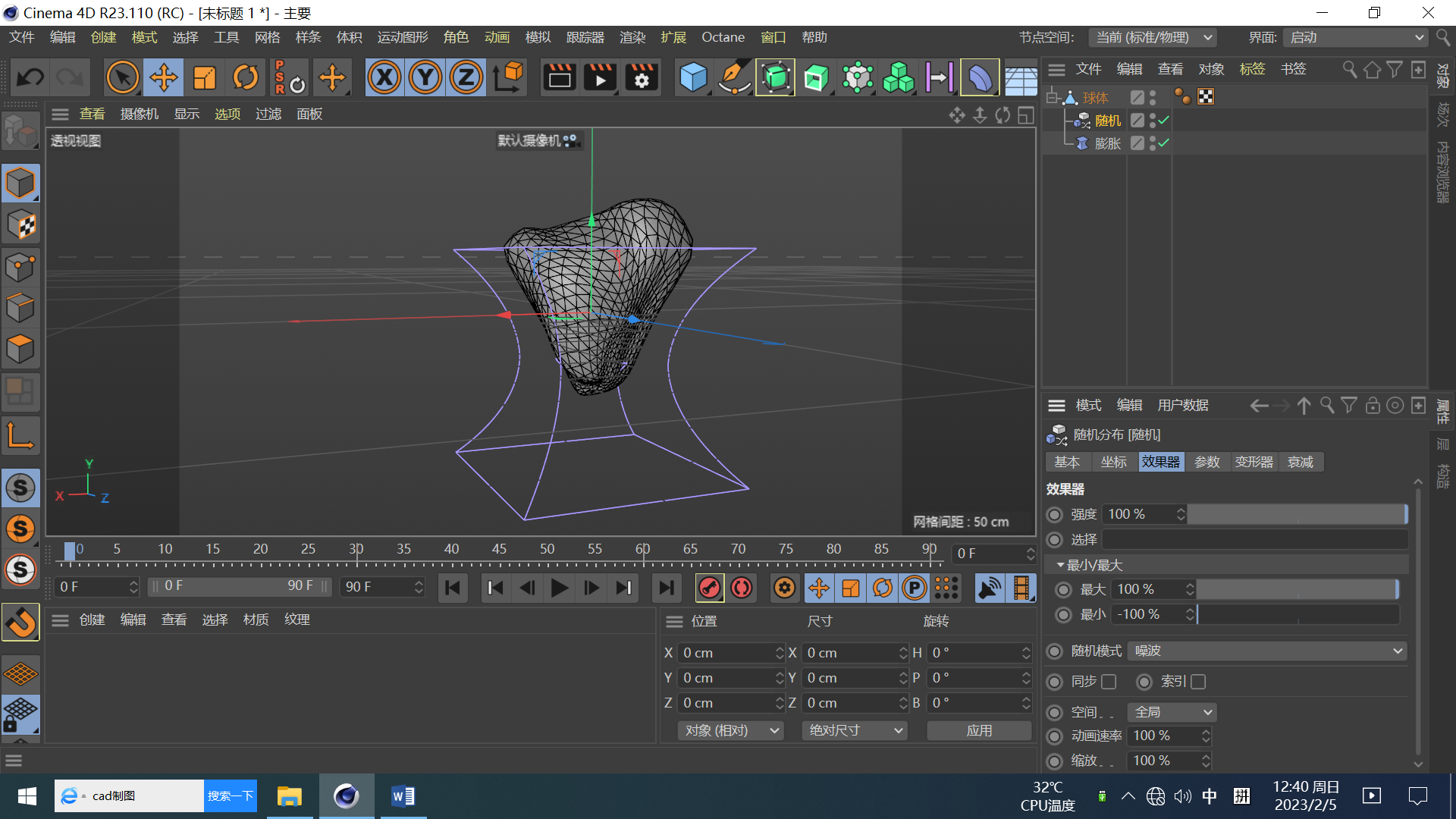Click the 强度 animation radio dot

click(x=1055, y=514)
